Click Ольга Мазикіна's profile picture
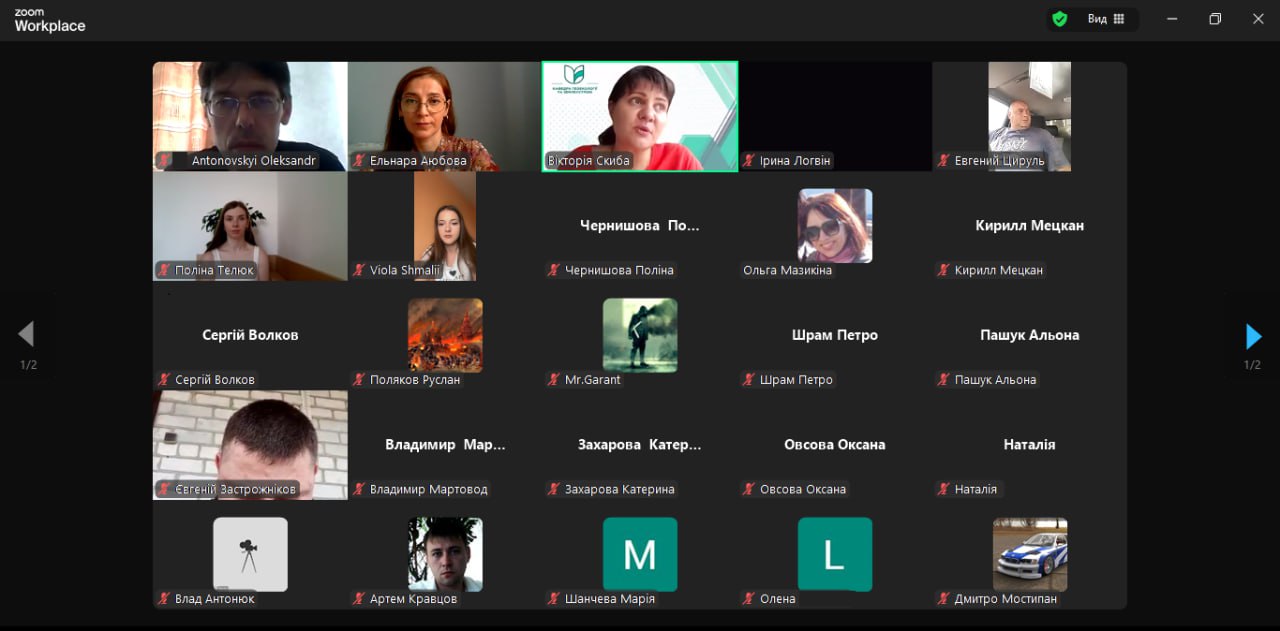This screenshot has width=1280, height=631. 835,226
